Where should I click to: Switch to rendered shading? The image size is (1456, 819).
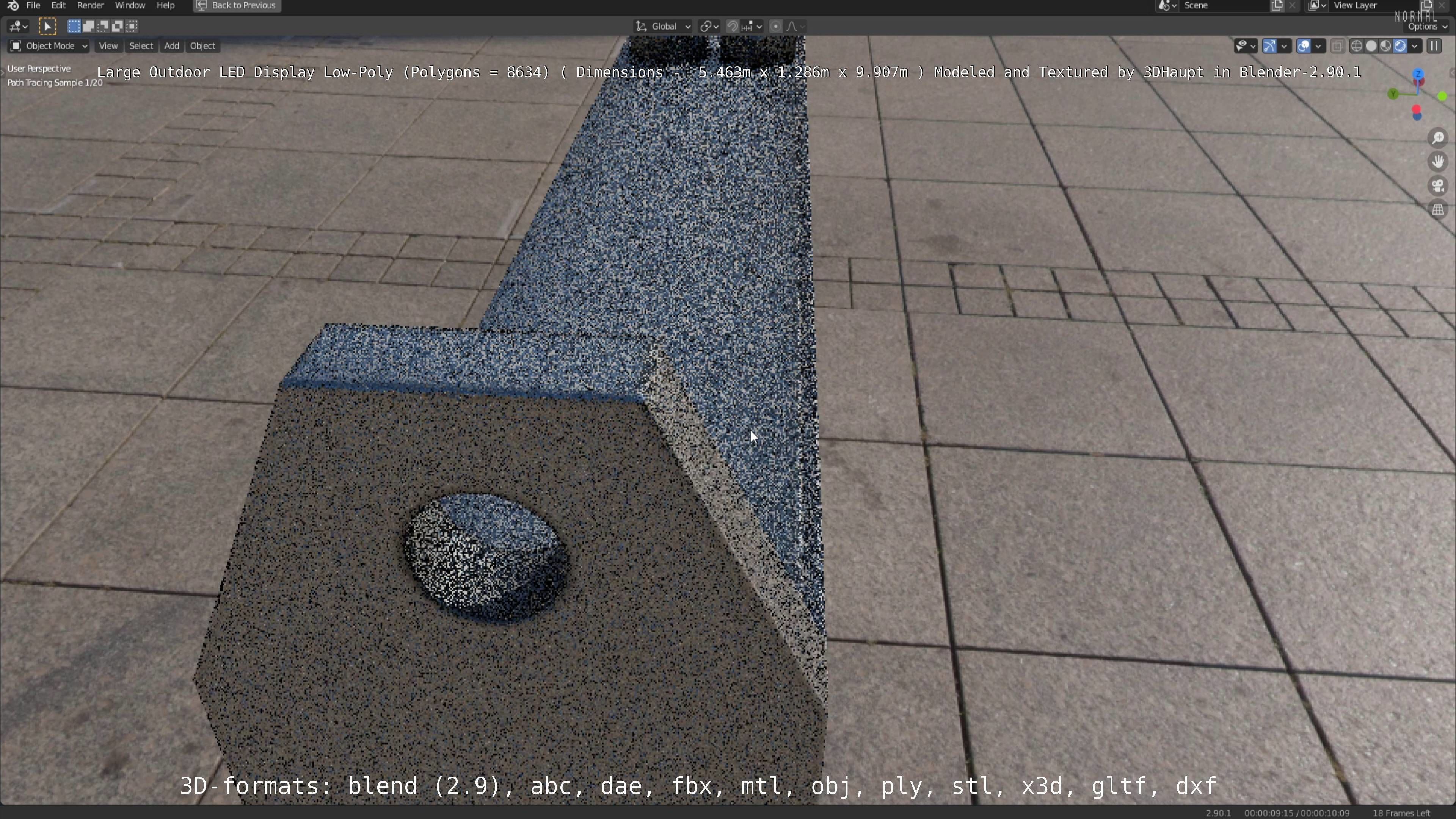1401,46
